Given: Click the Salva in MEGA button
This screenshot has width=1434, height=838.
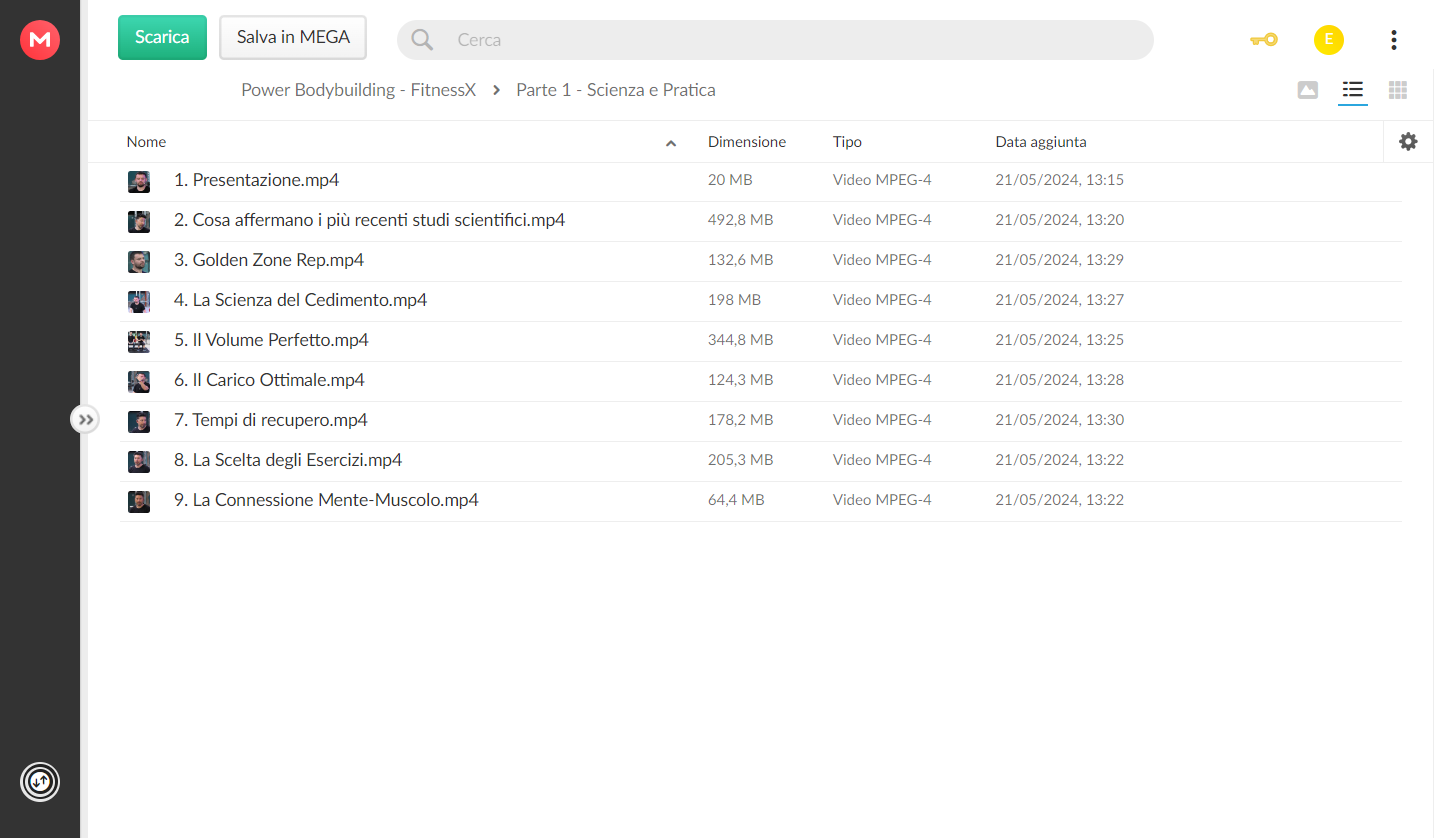Looking at the screenshot, I should click(x=293, y=37).
